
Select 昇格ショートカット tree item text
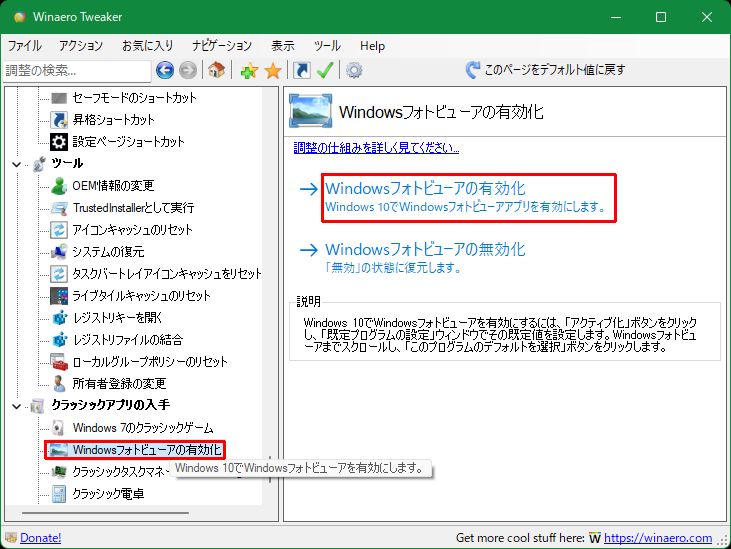click(113, 120)
